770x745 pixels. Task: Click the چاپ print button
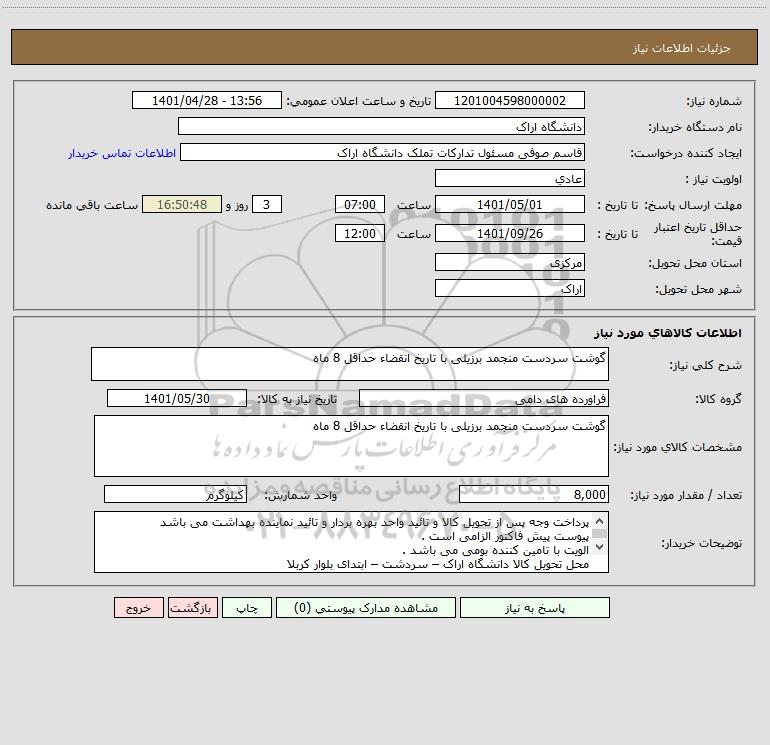247,608
